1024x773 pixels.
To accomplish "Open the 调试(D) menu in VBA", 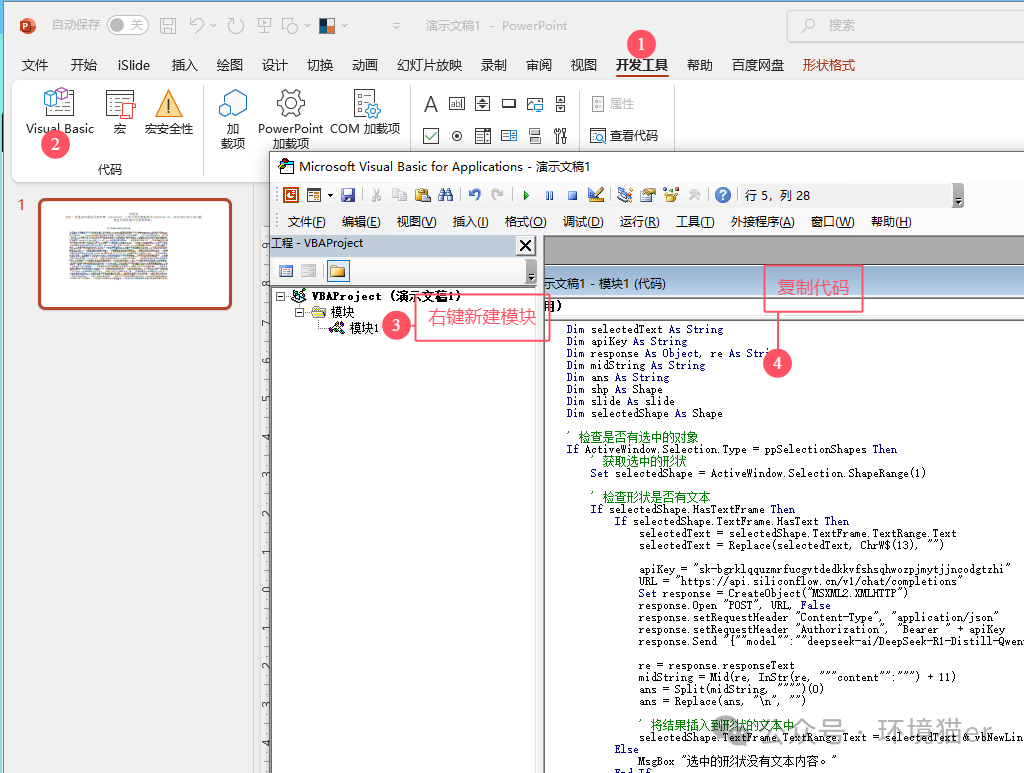I will [583, 222].
